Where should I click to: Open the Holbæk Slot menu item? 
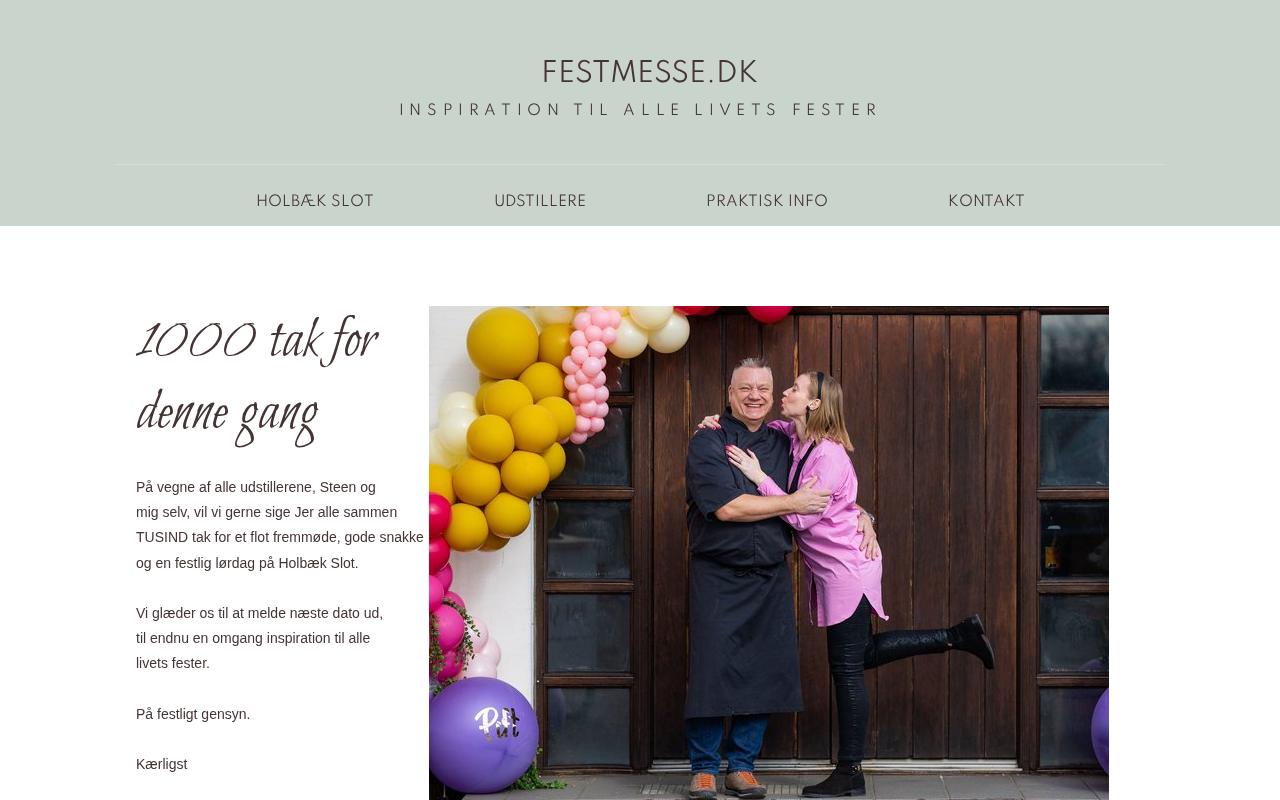coord(315,201)
